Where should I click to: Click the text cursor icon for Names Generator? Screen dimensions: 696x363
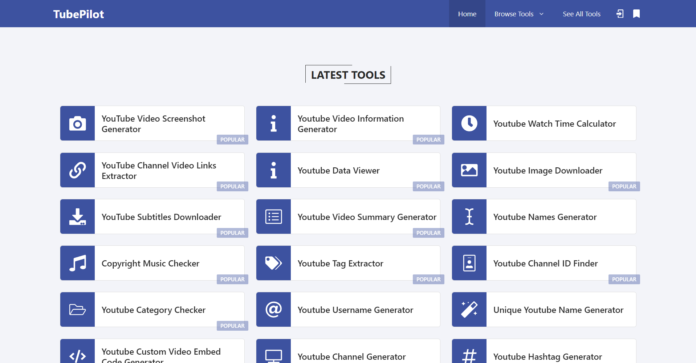[469, 217]
